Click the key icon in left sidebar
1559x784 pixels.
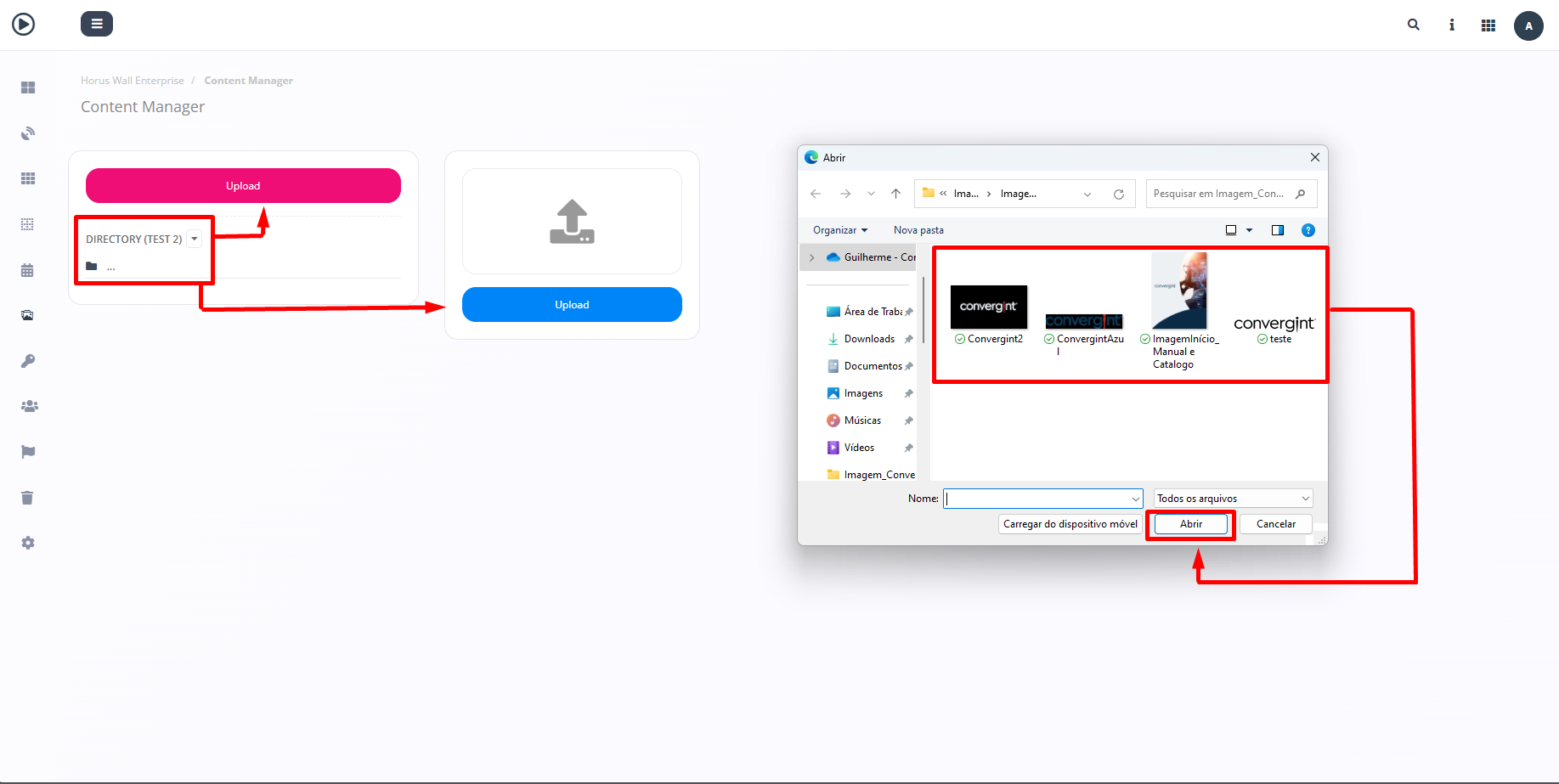tap(28, 361)
